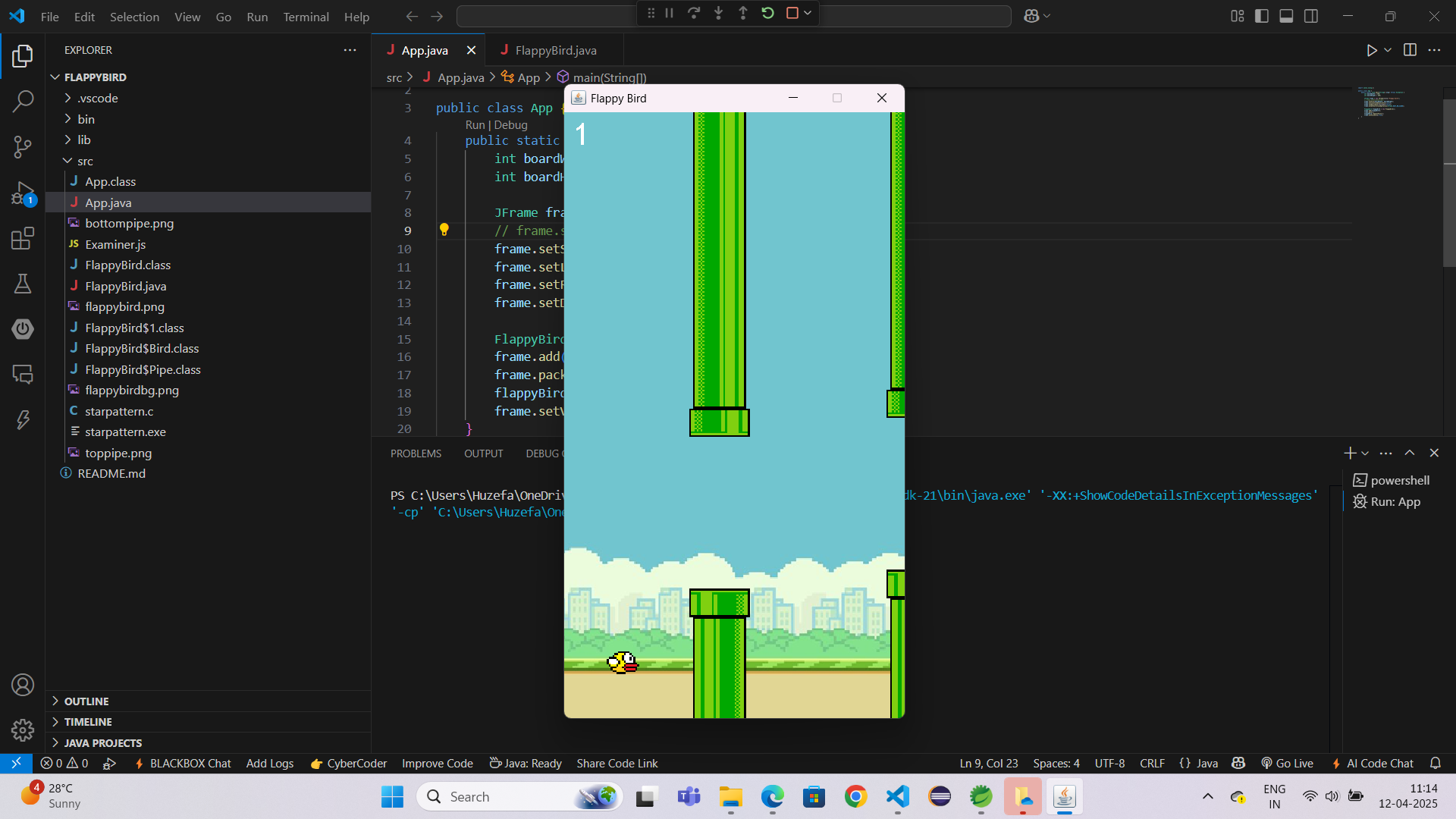Open new terminal launch profile dropdown

(x=1365, y=453)
